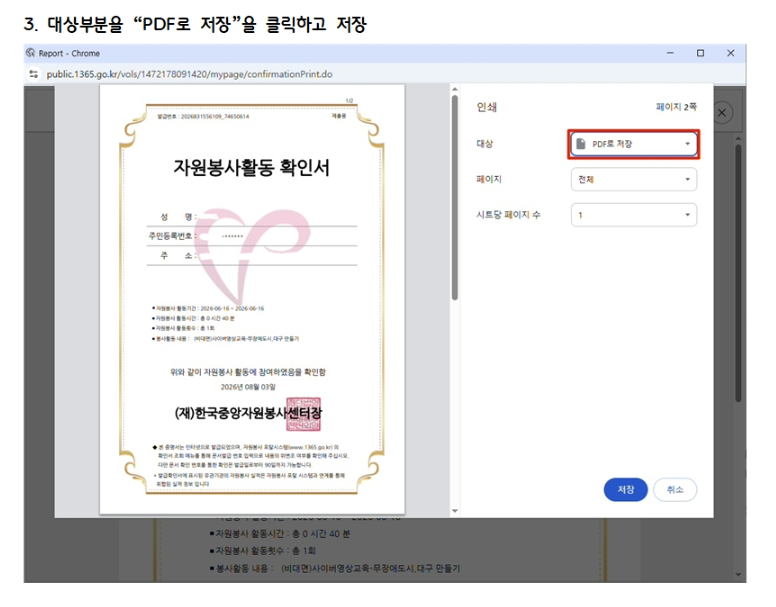Screen dimensions: 776x607
Task: Click the 시트당 페이지 수 label
Action: click(x=508, y=215)
